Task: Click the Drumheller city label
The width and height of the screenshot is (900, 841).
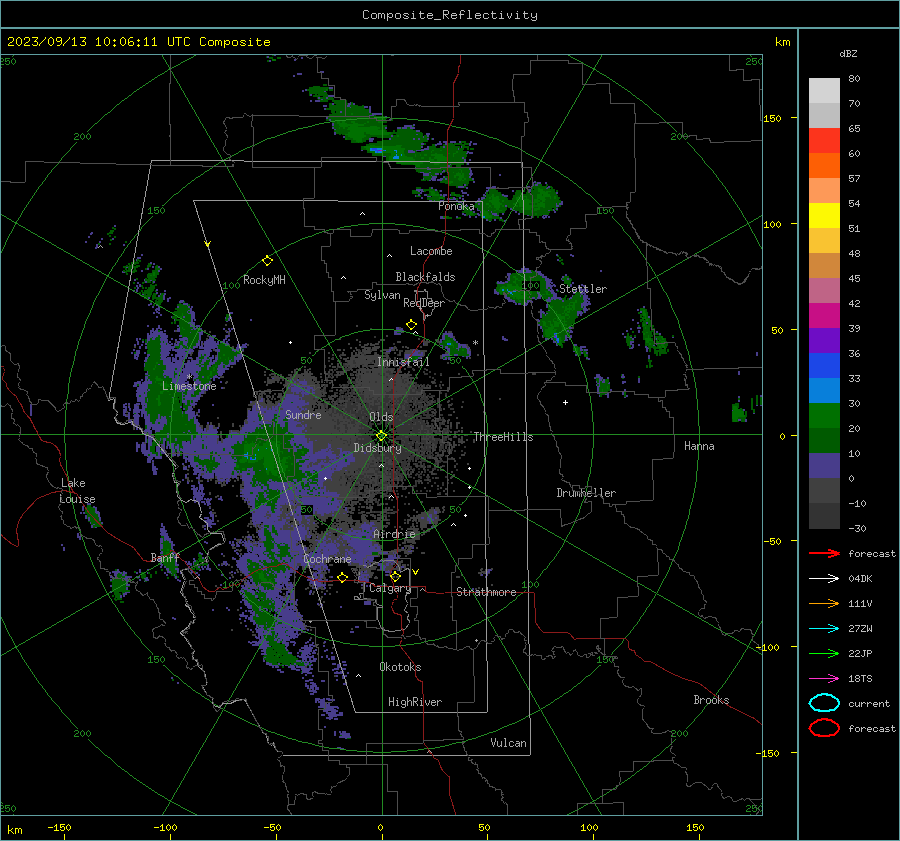Action: [x=586, y=493]
